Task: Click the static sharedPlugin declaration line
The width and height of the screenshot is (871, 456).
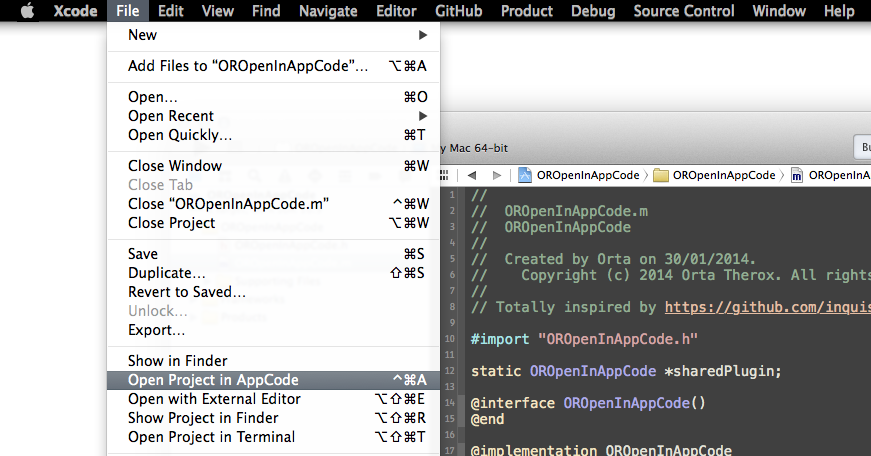Action: (626, 371)
